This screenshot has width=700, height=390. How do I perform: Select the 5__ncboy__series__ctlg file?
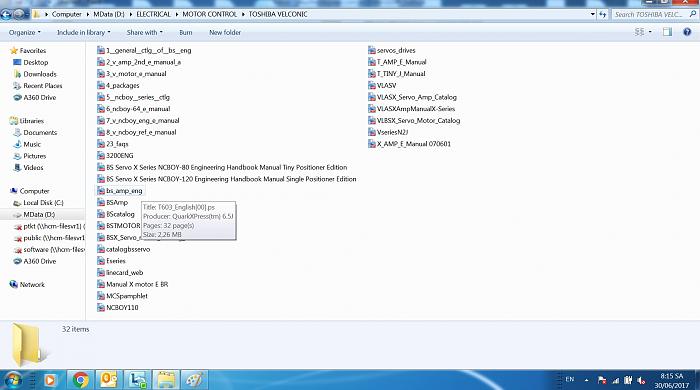(133, 97)
